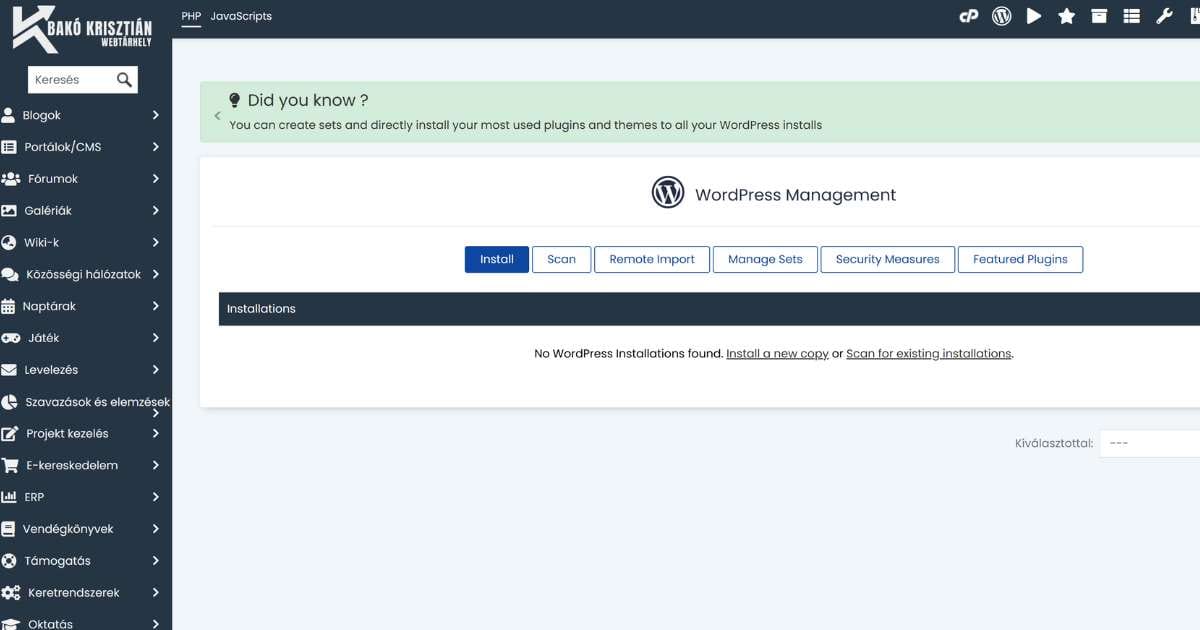Click the ERP bar chart icon
The height and width of the screenshot is (630, 1200).
pyautogui.click(x=8, y=497)
